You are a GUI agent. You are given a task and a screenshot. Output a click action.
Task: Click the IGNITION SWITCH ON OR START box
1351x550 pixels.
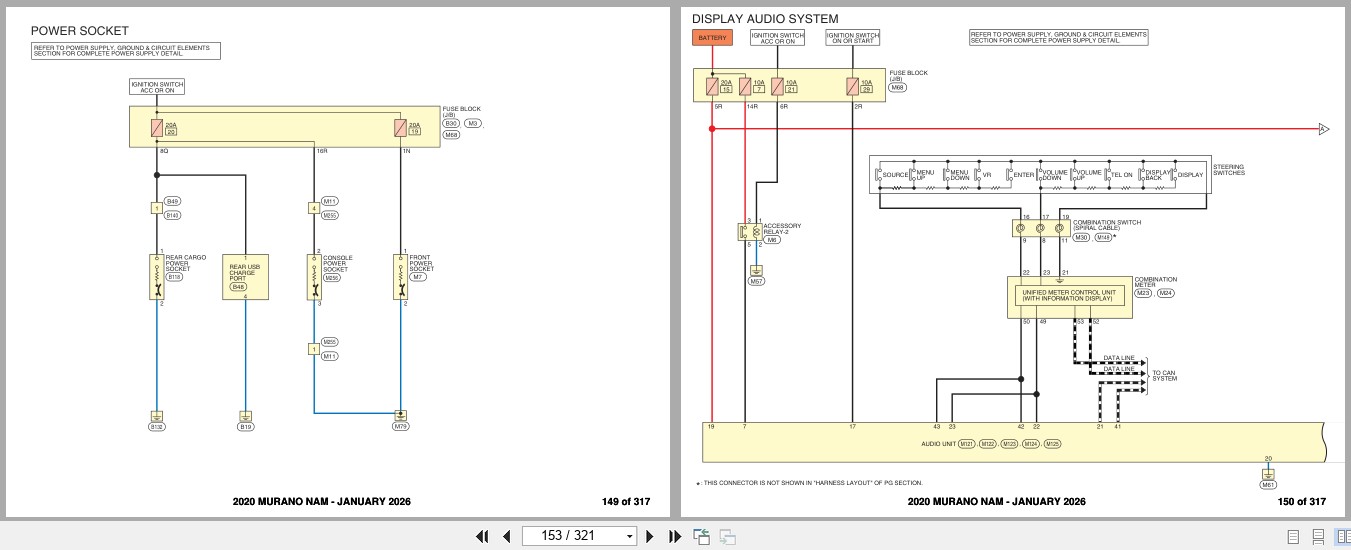[x=852, y=38]
